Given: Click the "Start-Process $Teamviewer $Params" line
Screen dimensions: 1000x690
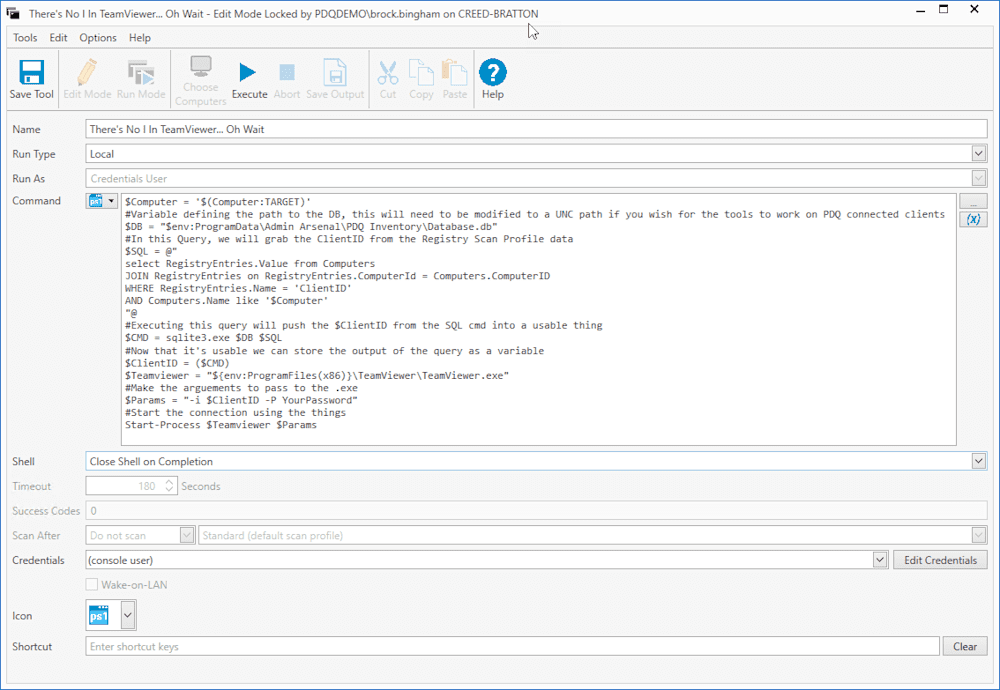Looking at the screenshot, I should (x=221, y=425).
